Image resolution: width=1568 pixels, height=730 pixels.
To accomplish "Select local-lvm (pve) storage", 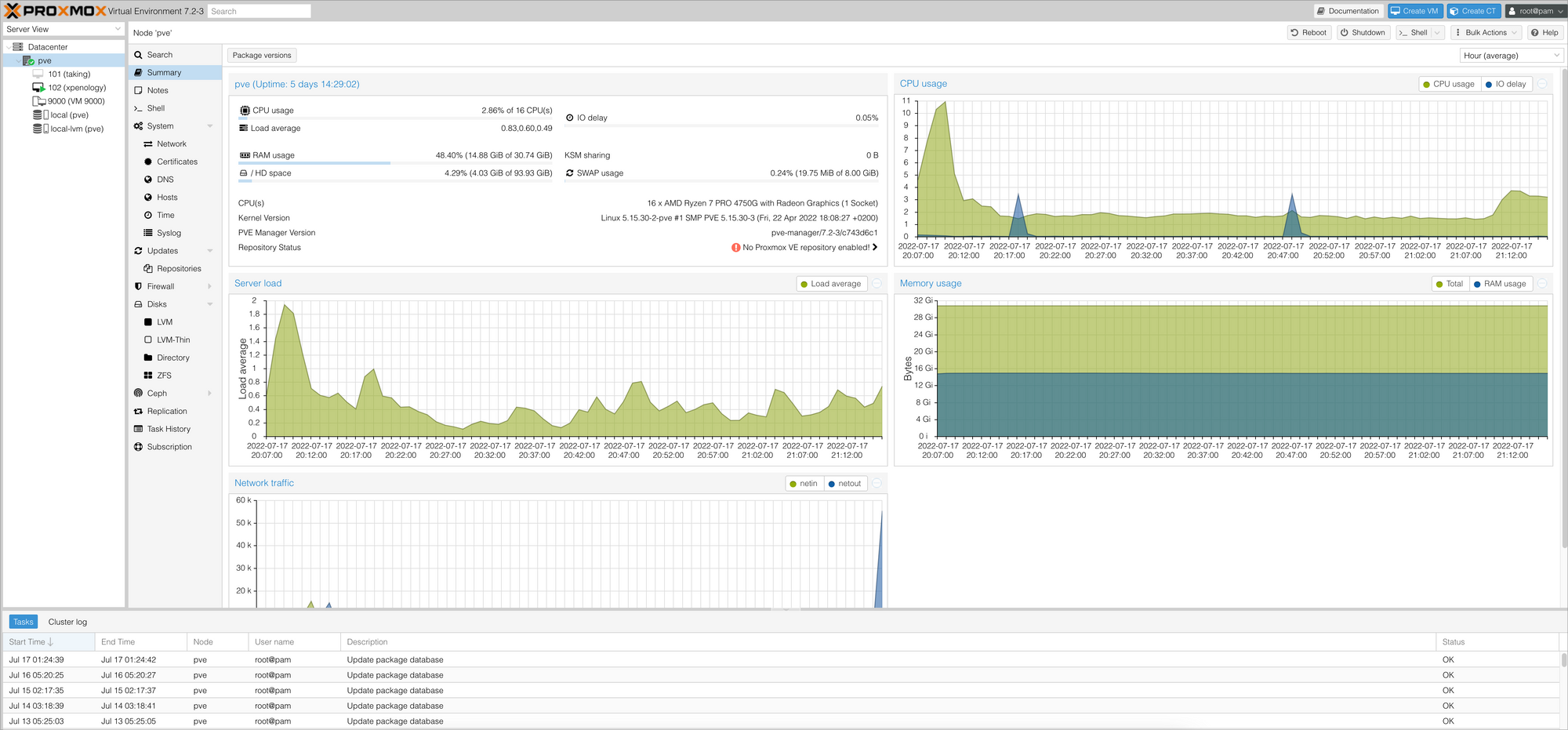I will pyautogui.click(x=77, y=129).
